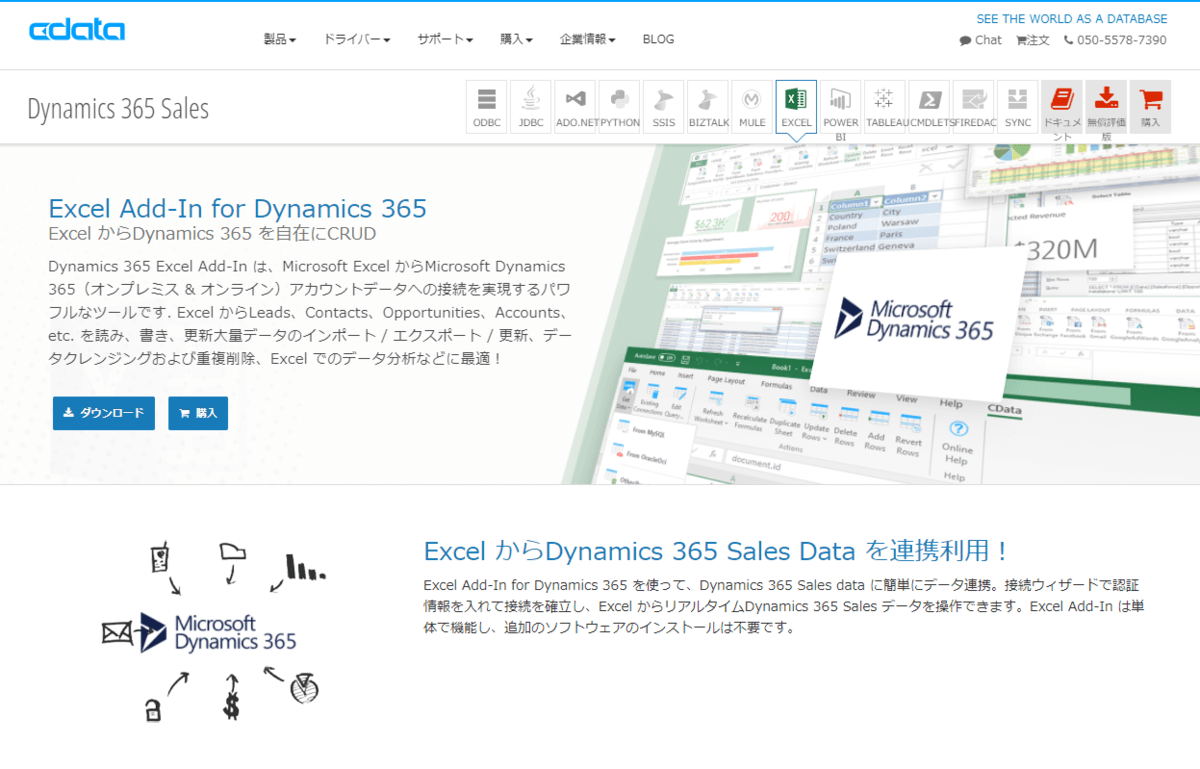The height and width of the screenshot is (769, 1200).
Task: Open the FireDAC components icon
Action: tap(973, 107)
